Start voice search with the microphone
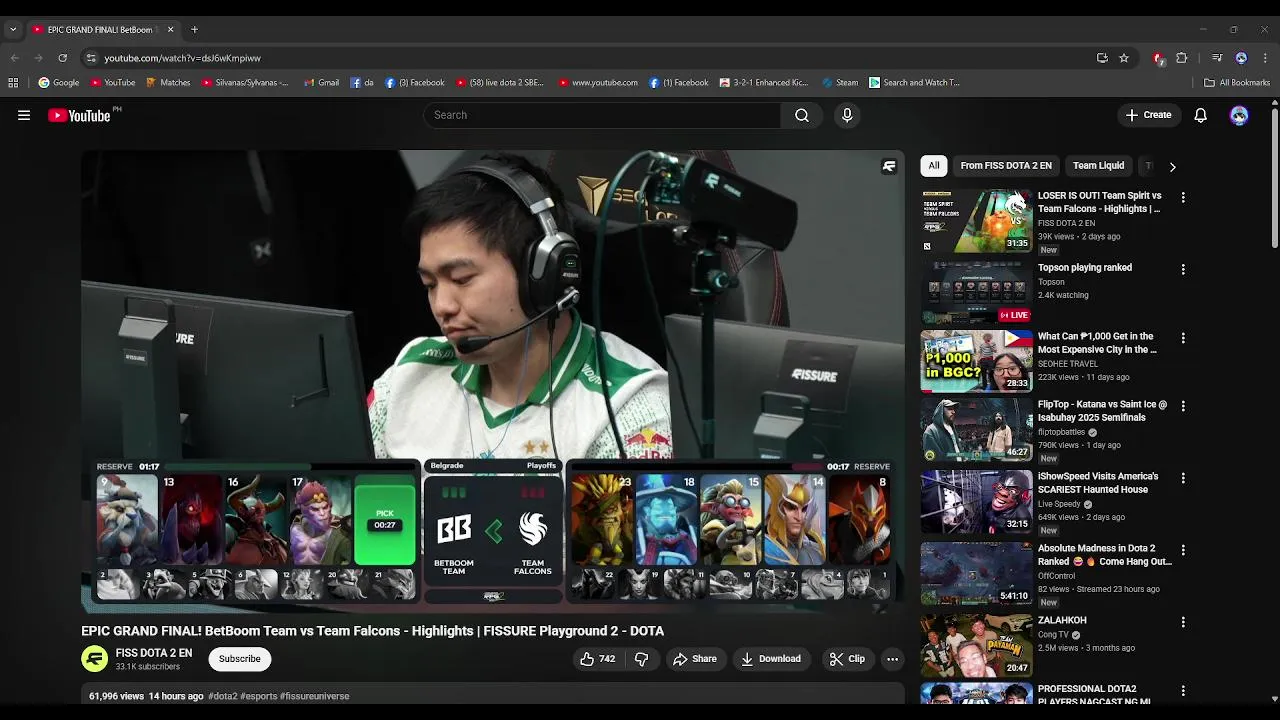1280x720 pixels. [847, 115]
